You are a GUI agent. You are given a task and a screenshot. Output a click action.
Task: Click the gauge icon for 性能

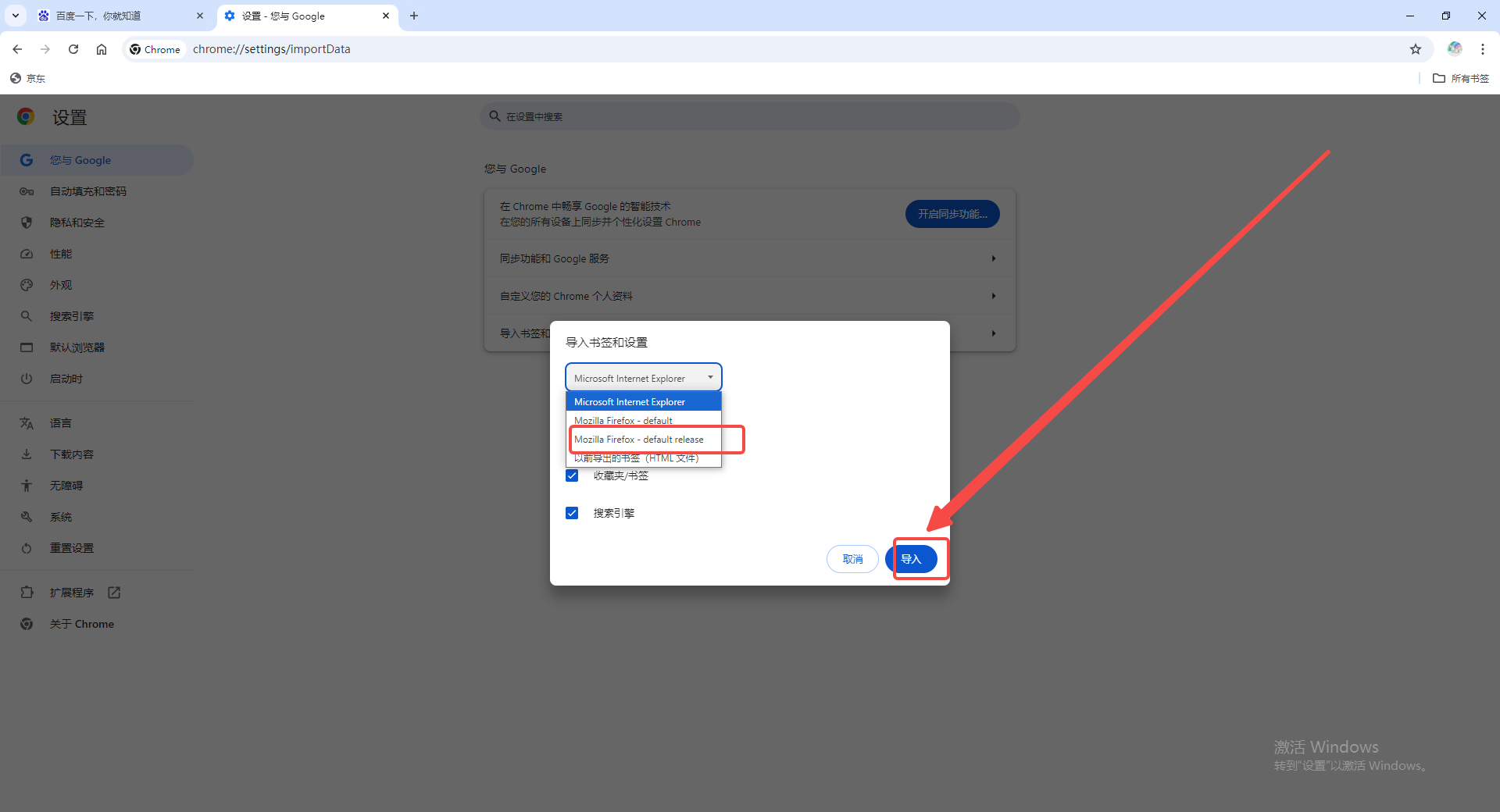click(x=27, y=254)
